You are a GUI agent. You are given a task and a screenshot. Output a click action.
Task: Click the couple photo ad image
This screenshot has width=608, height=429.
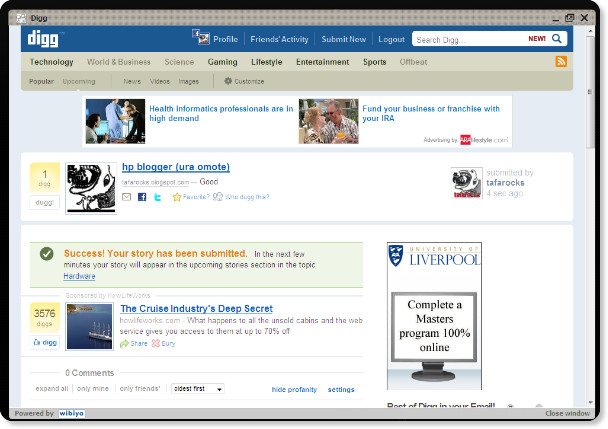point(329,121)
